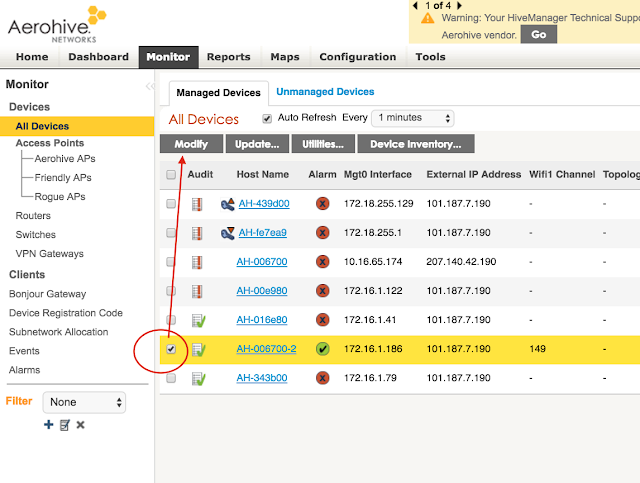This screenshot has width=640, height=483.
Task: Edit the filter with pencil icon
Action: 64,425
